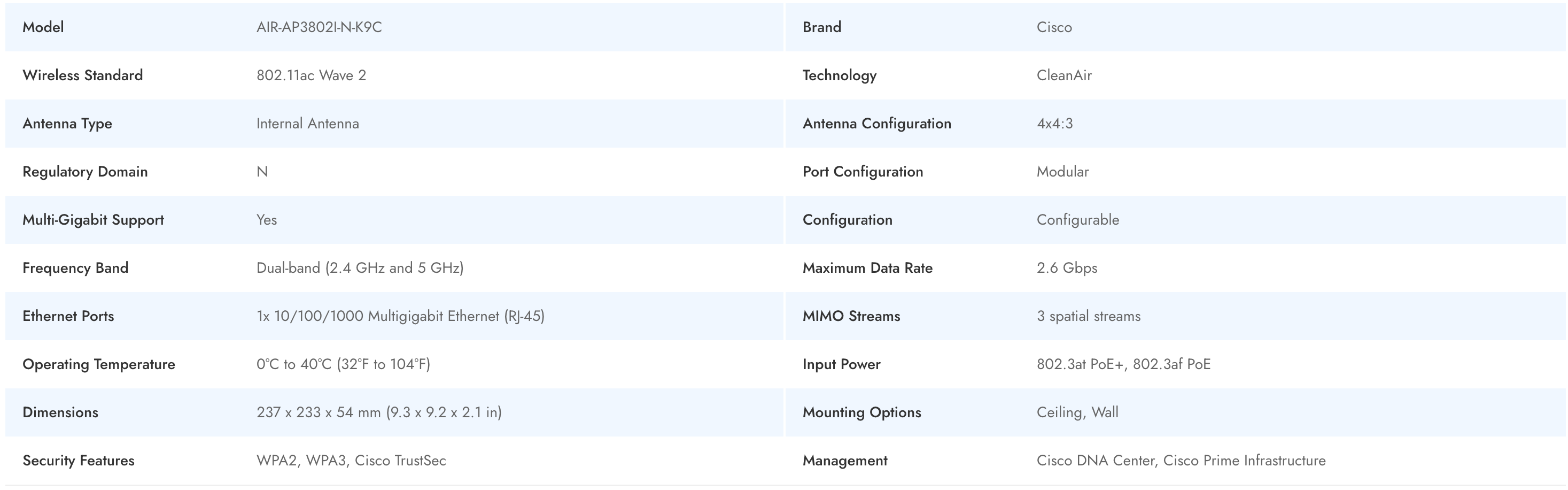
Task: Select the Modular port configuration value
Action: 1062,172
